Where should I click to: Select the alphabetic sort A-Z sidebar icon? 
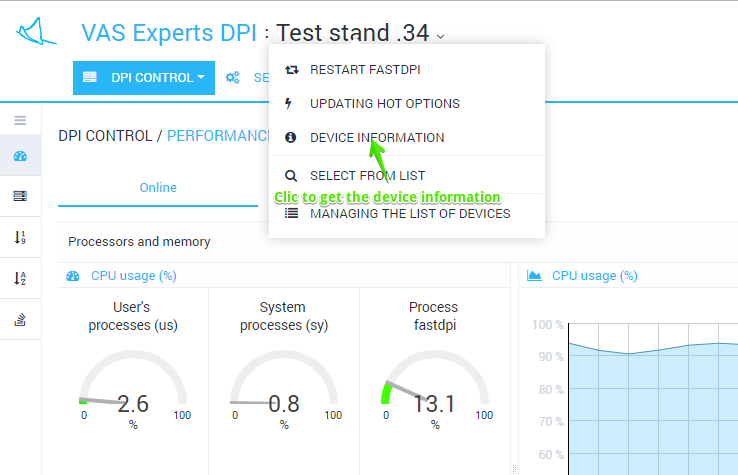(20, 279)
